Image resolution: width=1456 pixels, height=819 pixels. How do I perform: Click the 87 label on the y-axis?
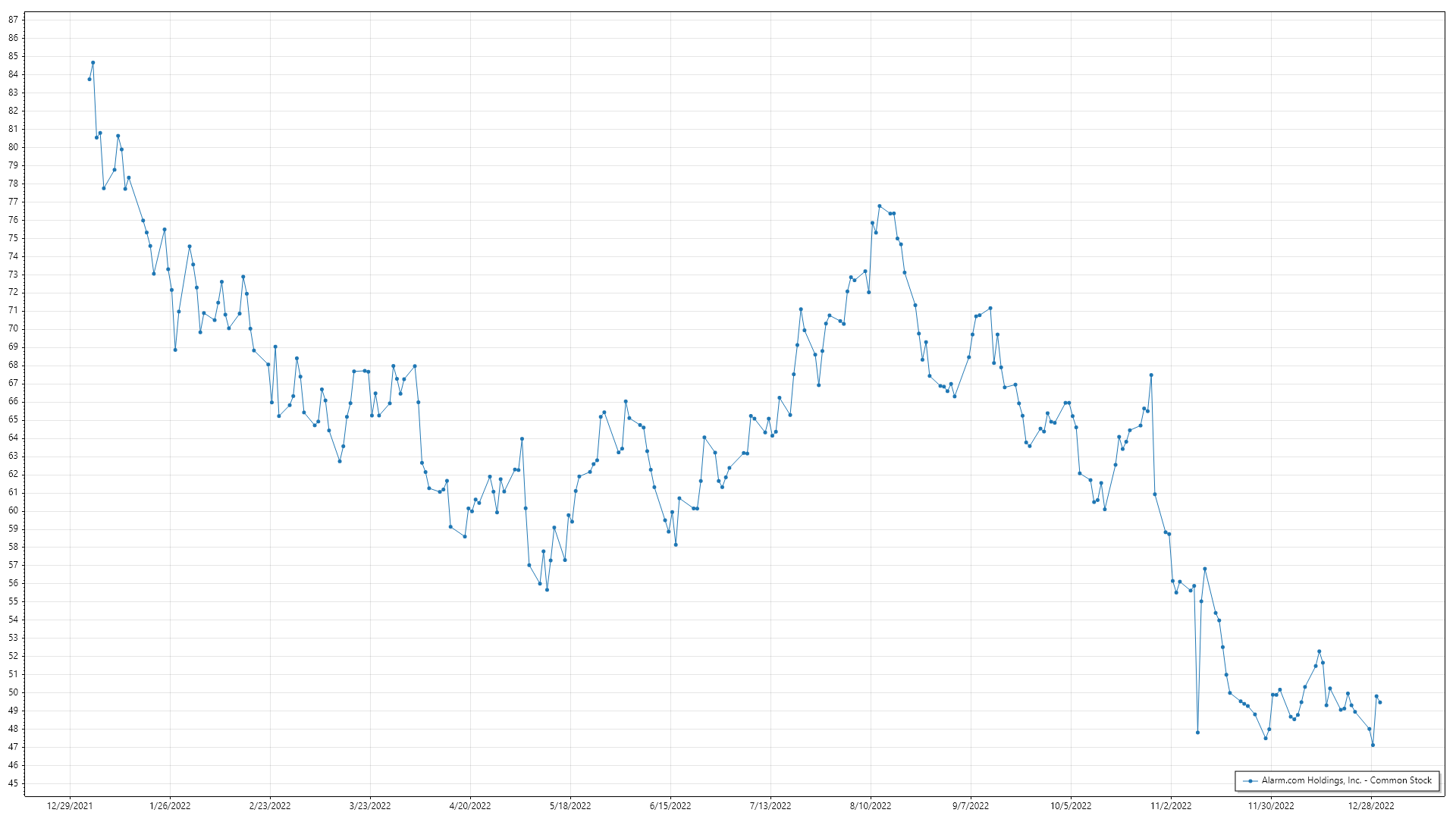click(14, 20)
